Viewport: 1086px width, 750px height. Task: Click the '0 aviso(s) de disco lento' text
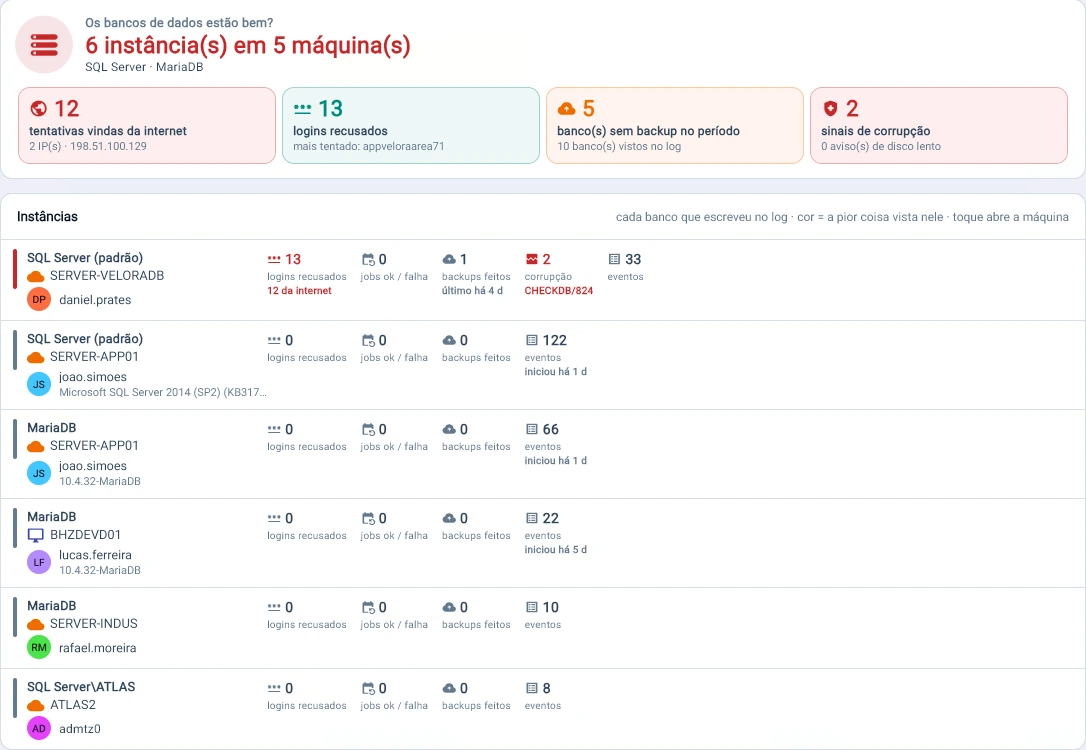(x=881, y=146)
